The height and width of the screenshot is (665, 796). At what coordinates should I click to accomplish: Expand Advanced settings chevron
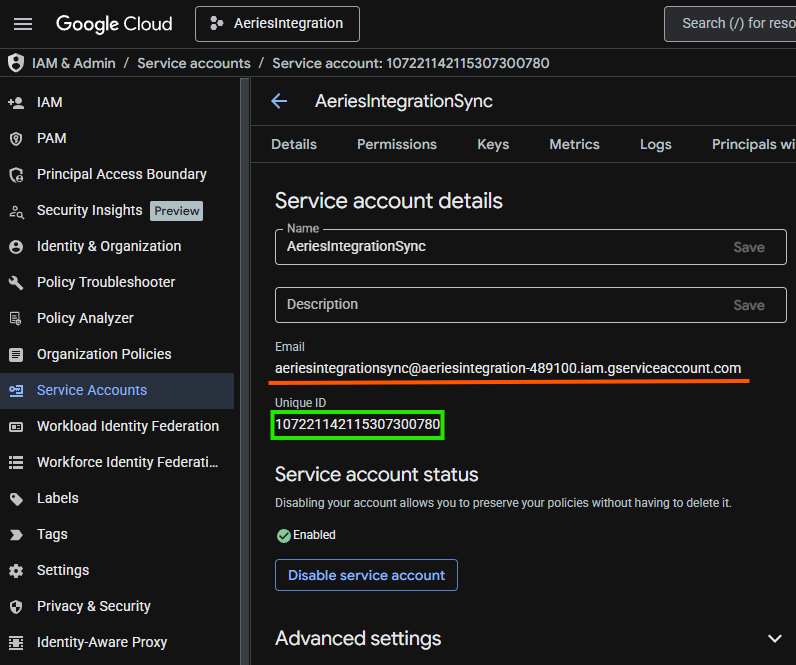click(775, 639)
